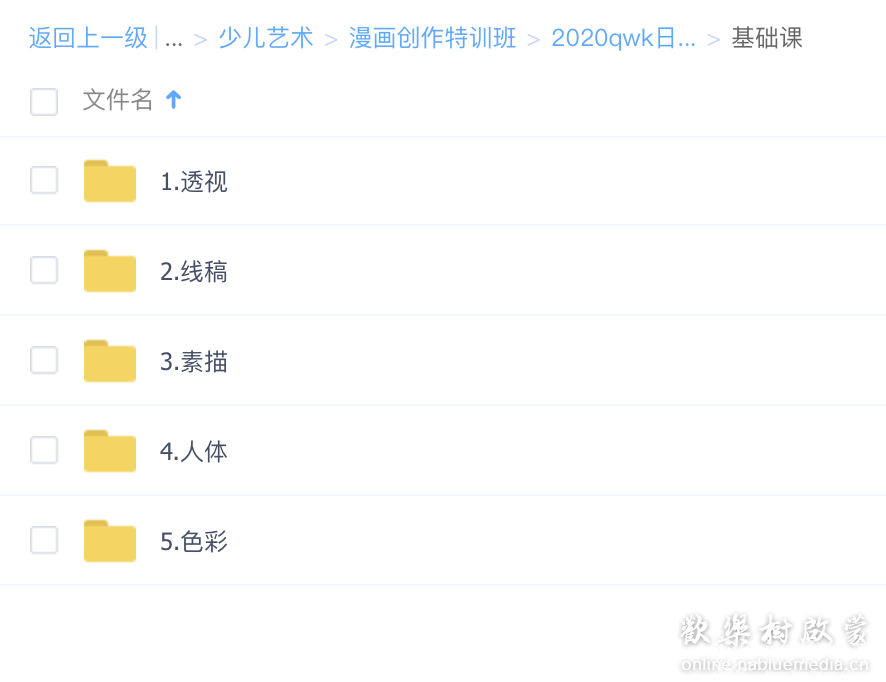
Task: Open the 4.人体 folder icon
Action: tap(110, 451)
